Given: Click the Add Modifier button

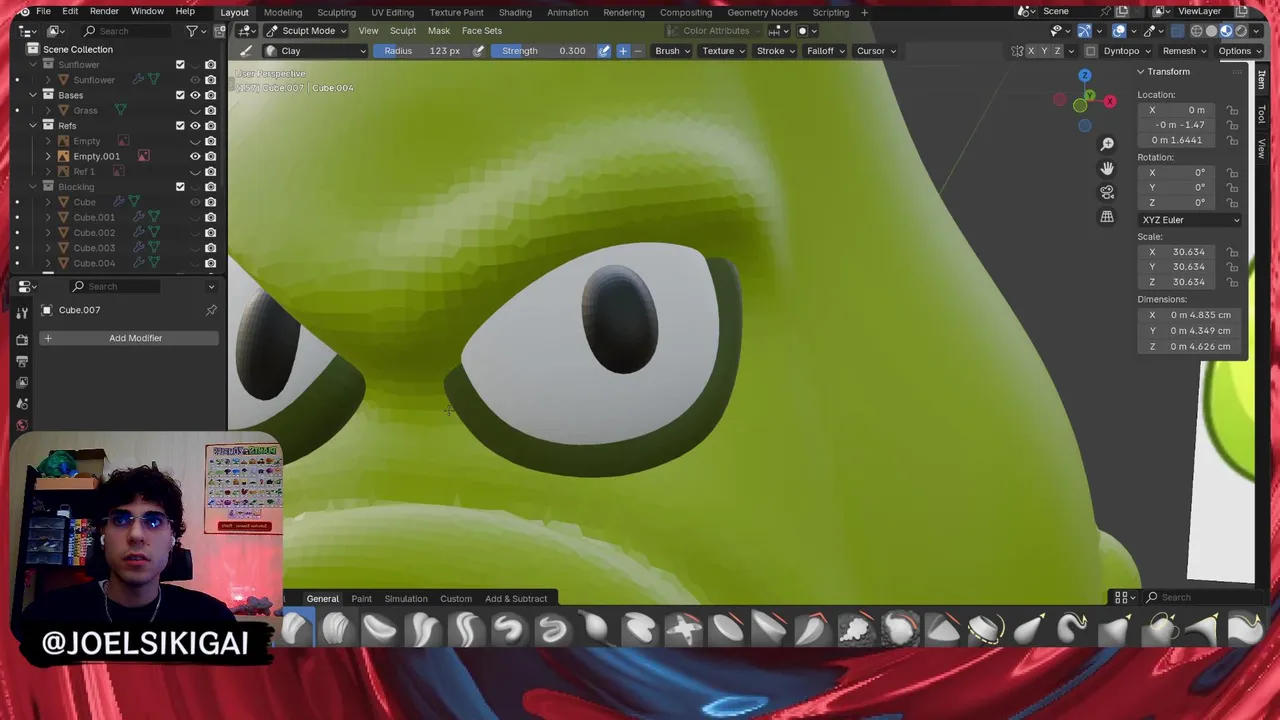Looking at the screenshot, I should (x=127, y=338).
